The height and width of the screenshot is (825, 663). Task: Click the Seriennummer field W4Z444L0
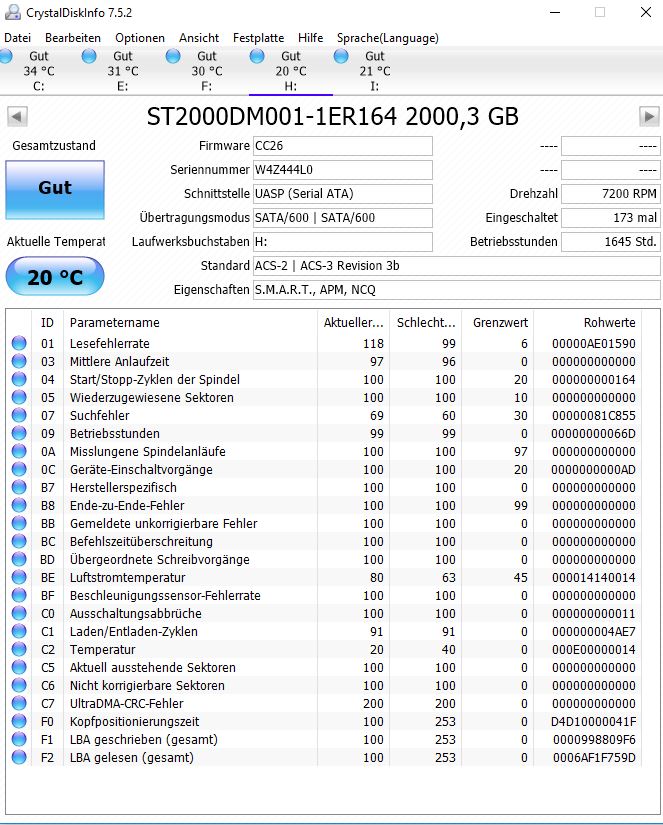(x=343, y=169)
